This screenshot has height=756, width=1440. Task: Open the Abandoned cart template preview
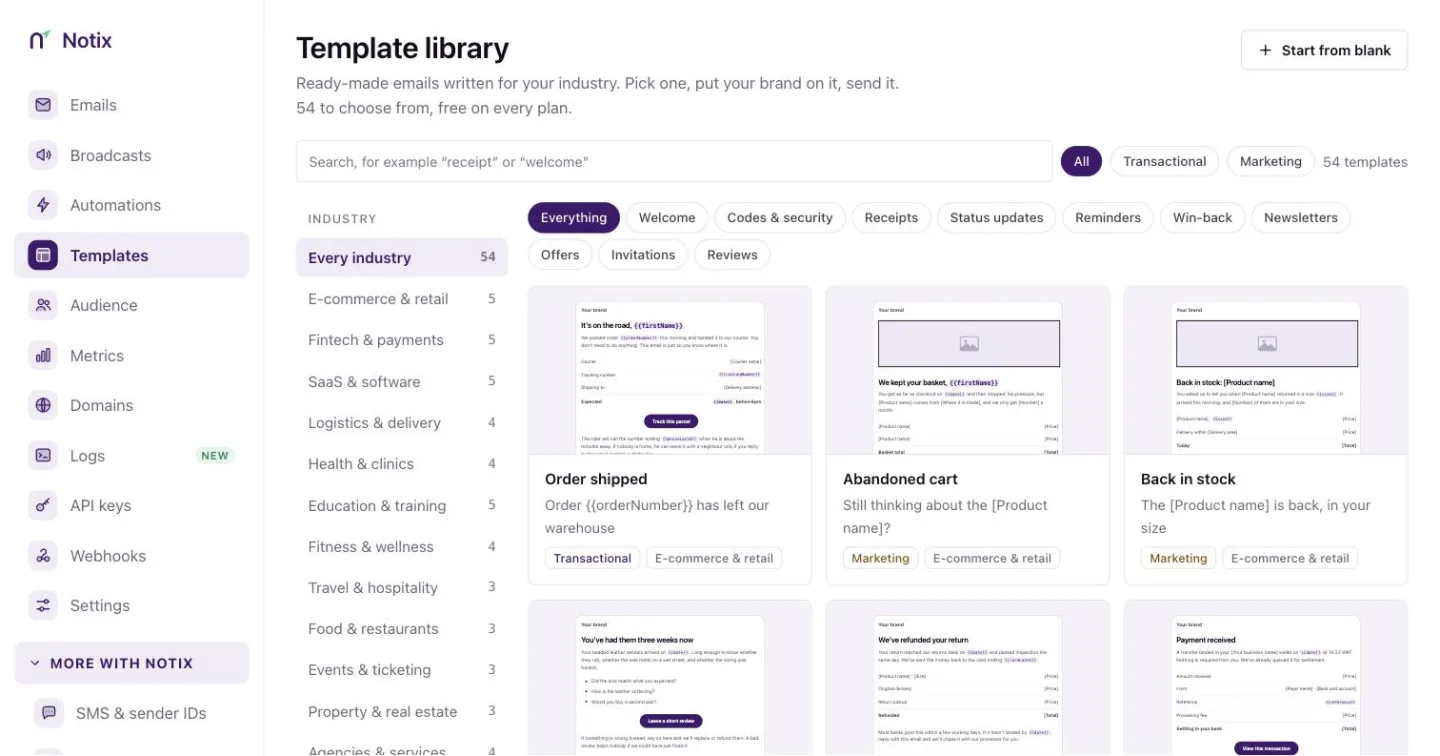pyautogui.click(x=968, y=371)
